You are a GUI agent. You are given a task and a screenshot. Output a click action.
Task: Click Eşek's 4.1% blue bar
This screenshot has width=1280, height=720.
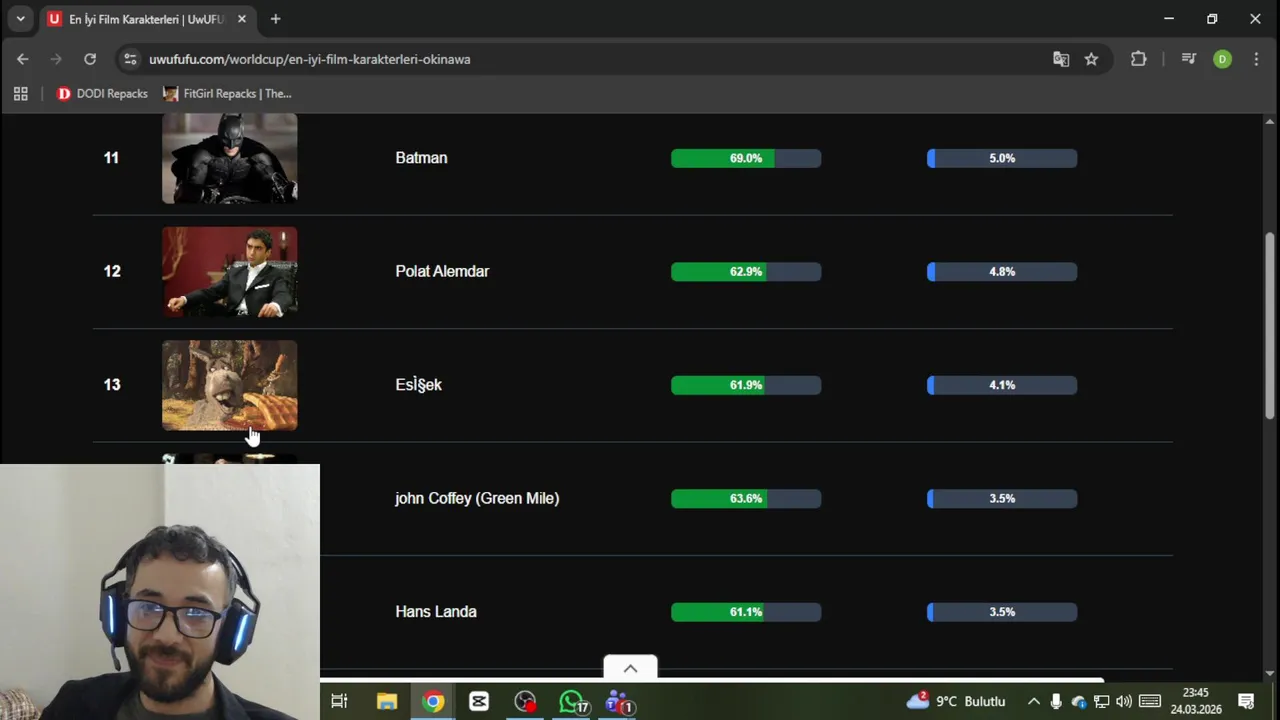tap(1002, 385)
